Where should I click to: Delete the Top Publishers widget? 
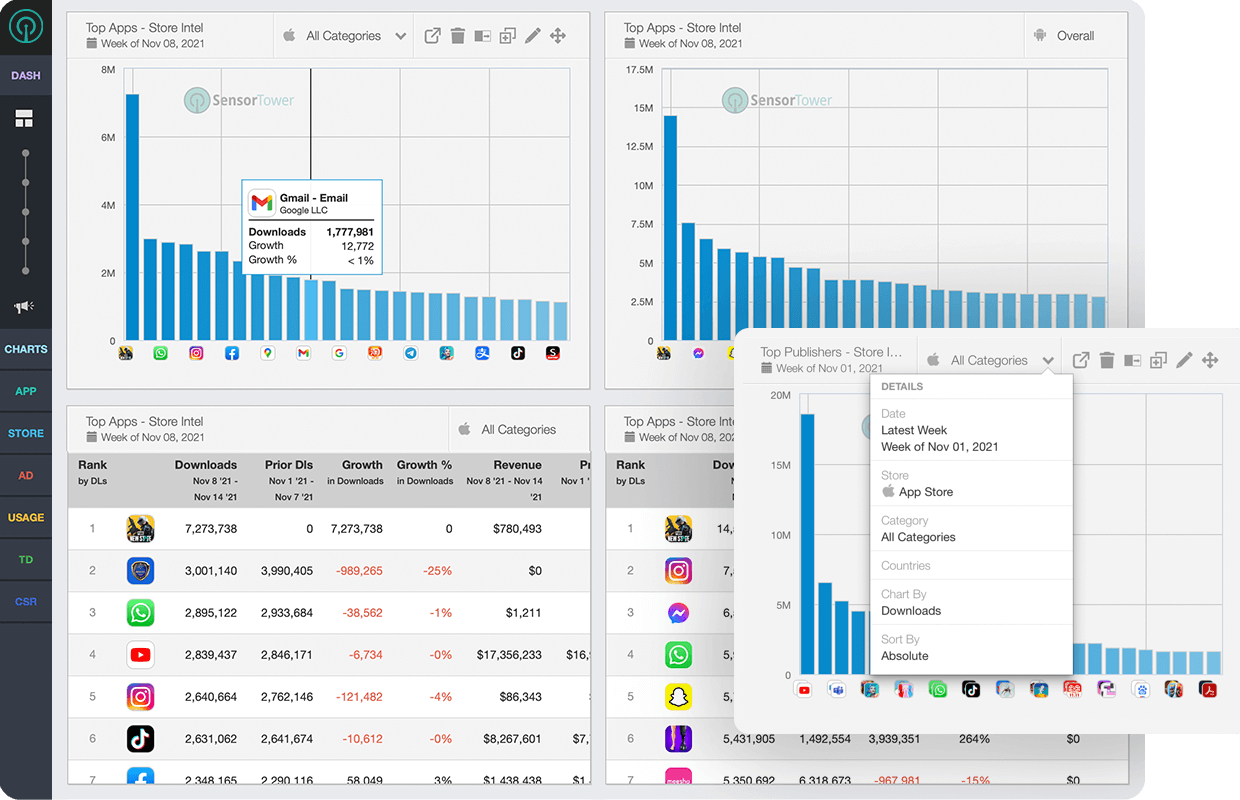[1107, 360]
